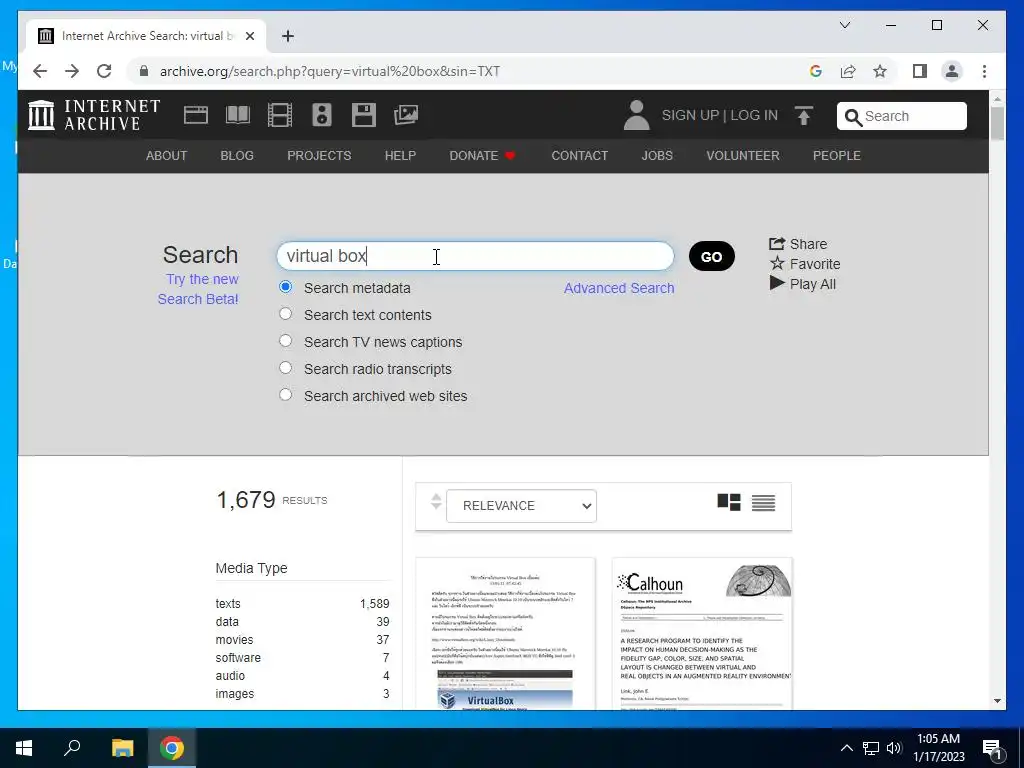Toggle sort direction arrows
This screenshot has height=768, width=1024.
click(x=436, y=502)
